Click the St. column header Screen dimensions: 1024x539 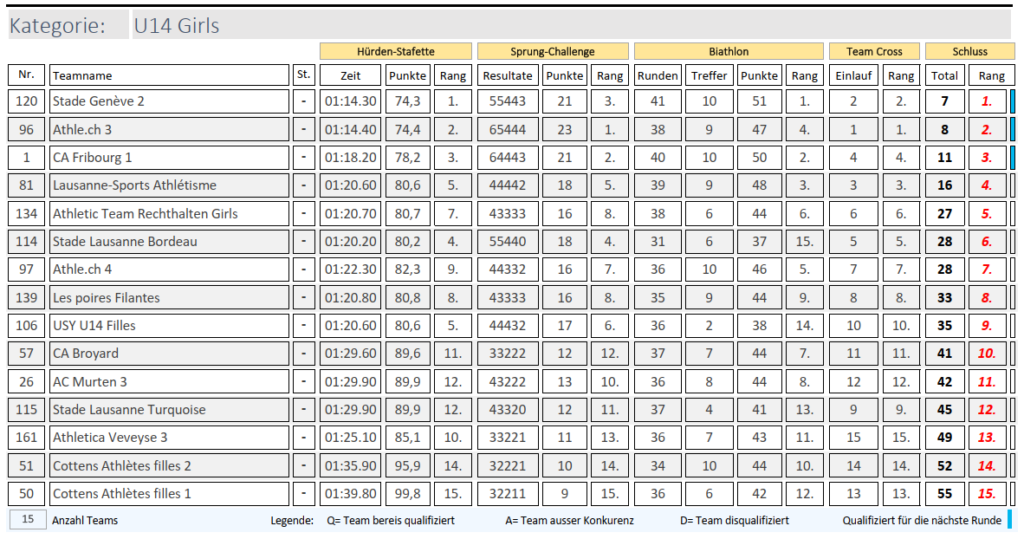(x=304, y=75)
